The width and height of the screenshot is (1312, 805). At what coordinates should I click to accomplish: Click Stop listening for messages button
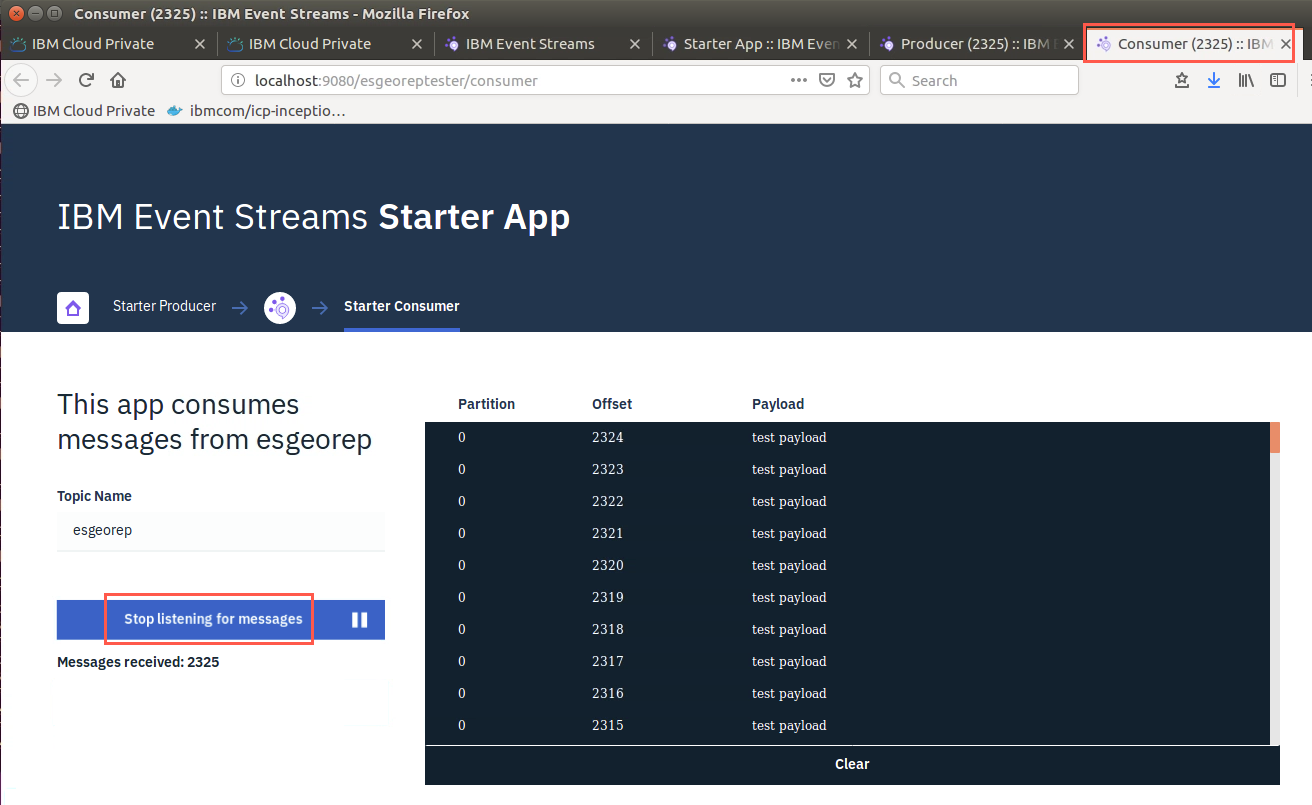221,620
